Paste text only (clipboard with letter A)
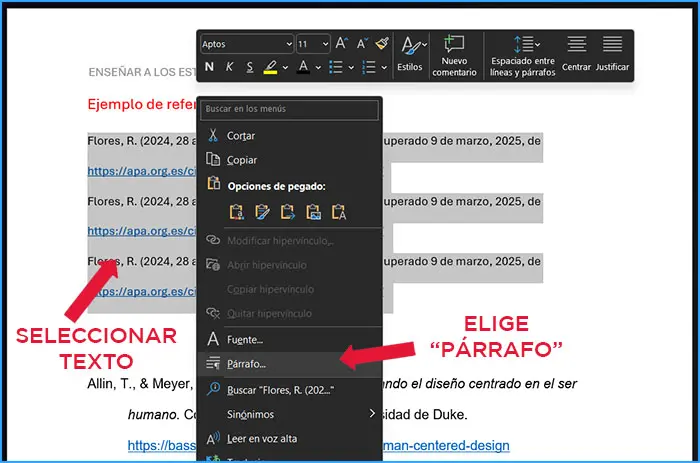The width and height of the screenshot is (700, 463). 339,212
